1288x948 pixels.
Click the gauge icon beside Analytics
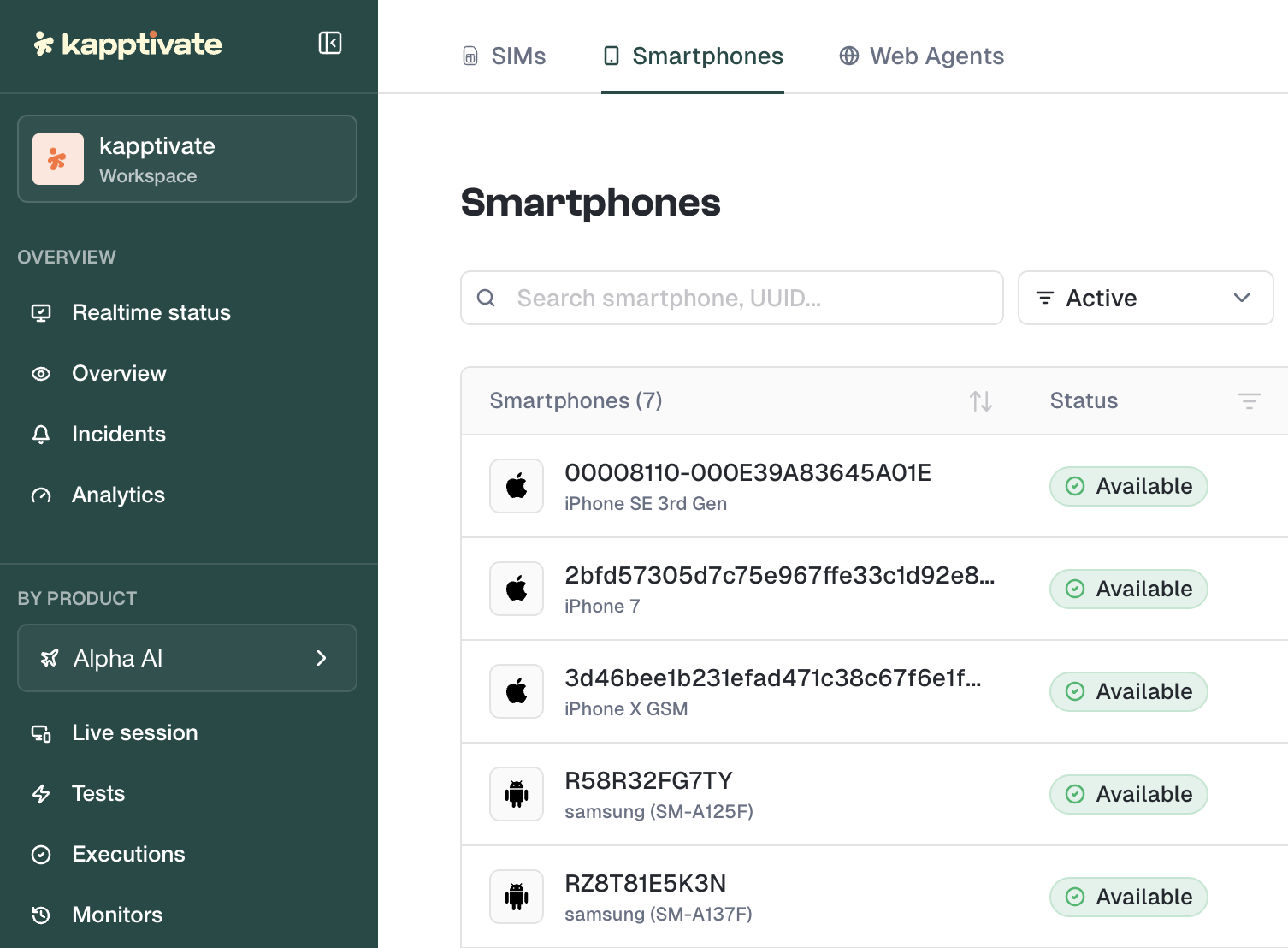click(x=41, y=495)
